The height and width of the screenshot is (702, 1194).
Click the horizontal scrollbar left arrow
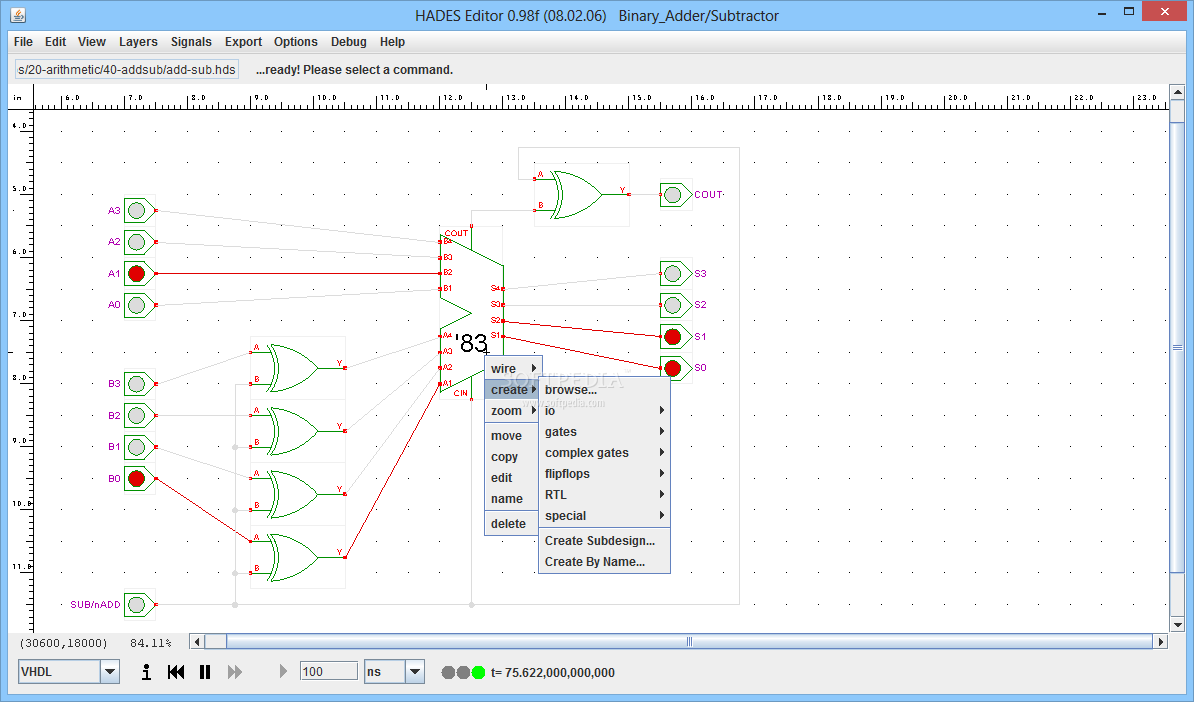197,642
